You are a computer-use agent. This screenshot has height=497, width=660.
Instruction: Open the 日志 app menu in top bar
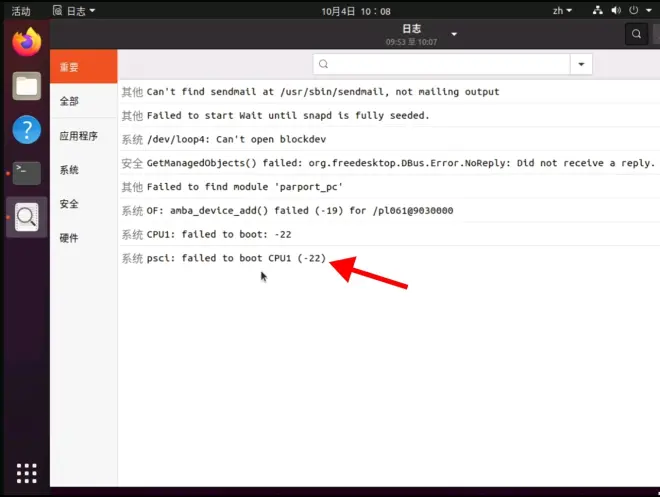pyautogui.click(x=74, y=11)
